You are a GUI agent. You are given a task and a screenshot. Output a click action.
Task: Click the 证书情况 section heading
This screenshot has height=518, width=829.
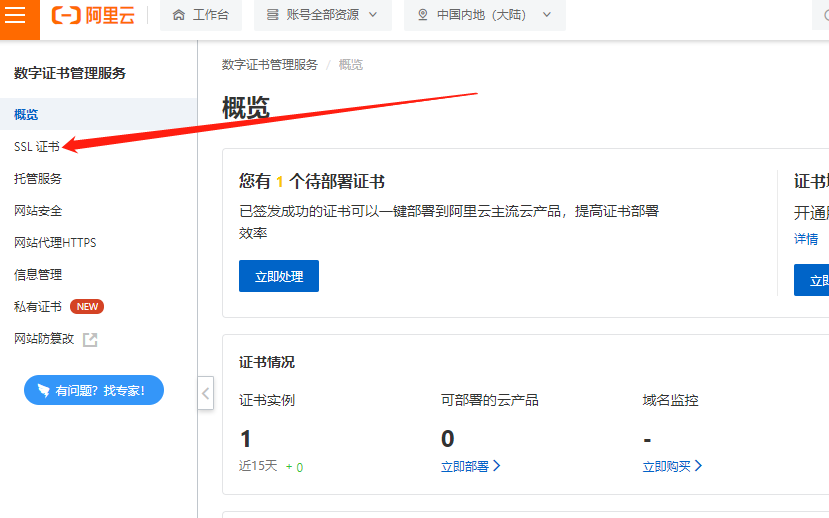pyautogui.click(x=266, y=362)
